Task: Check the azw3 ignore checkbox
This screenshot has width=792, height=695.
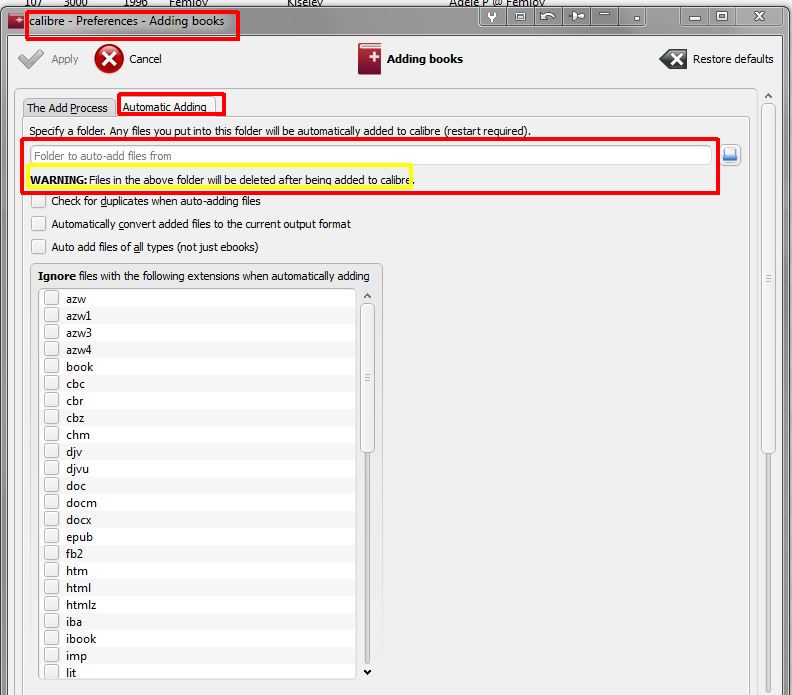Action: point(52,332)
